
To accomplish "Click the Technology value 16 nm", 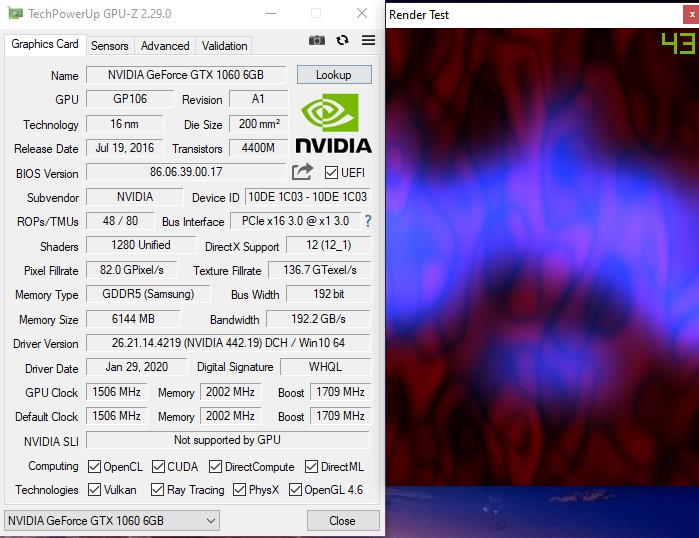I will pos(124,123).
